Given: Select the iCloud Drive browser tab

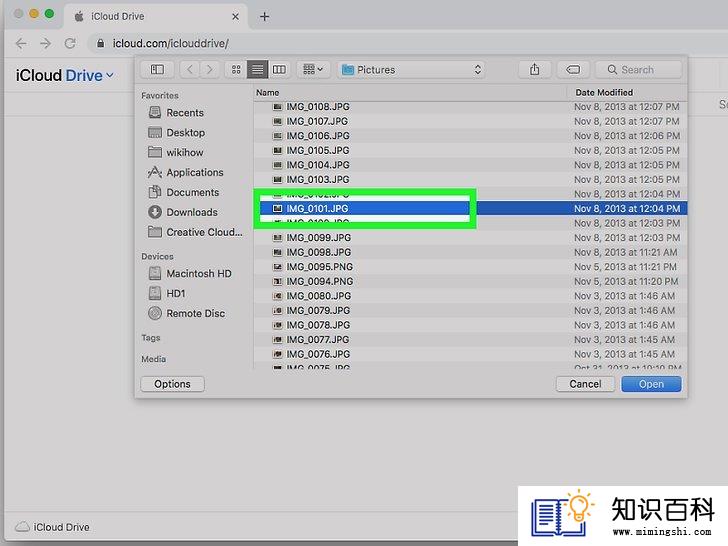Looking at the screenshot, I should 156,17.
